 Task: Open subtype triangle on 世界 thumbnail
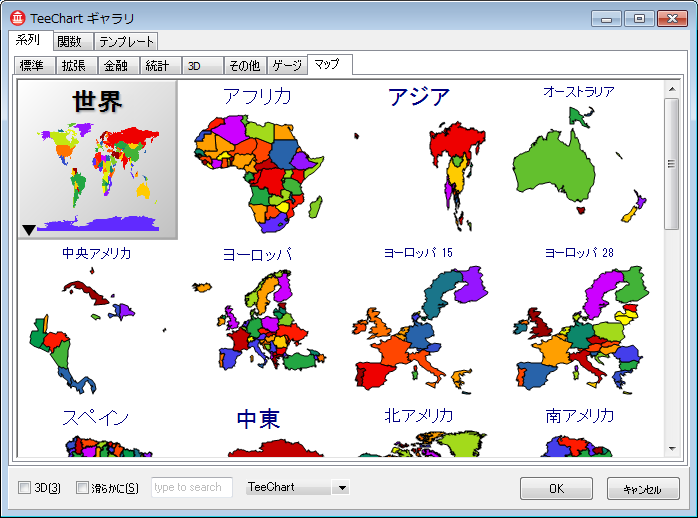pos(29,230)
